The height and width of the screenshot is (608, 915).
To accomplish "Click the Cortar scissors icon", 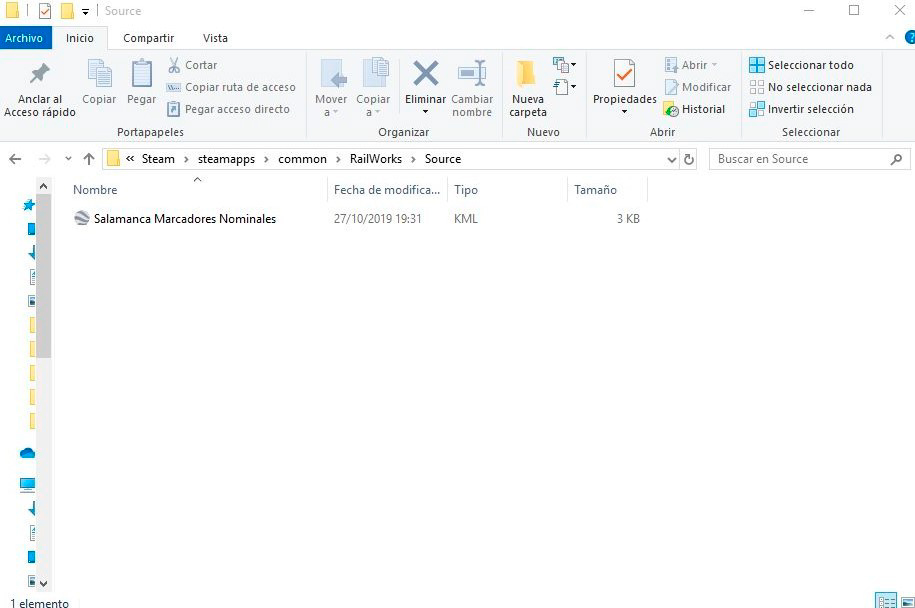I will (x=174, y=65).
